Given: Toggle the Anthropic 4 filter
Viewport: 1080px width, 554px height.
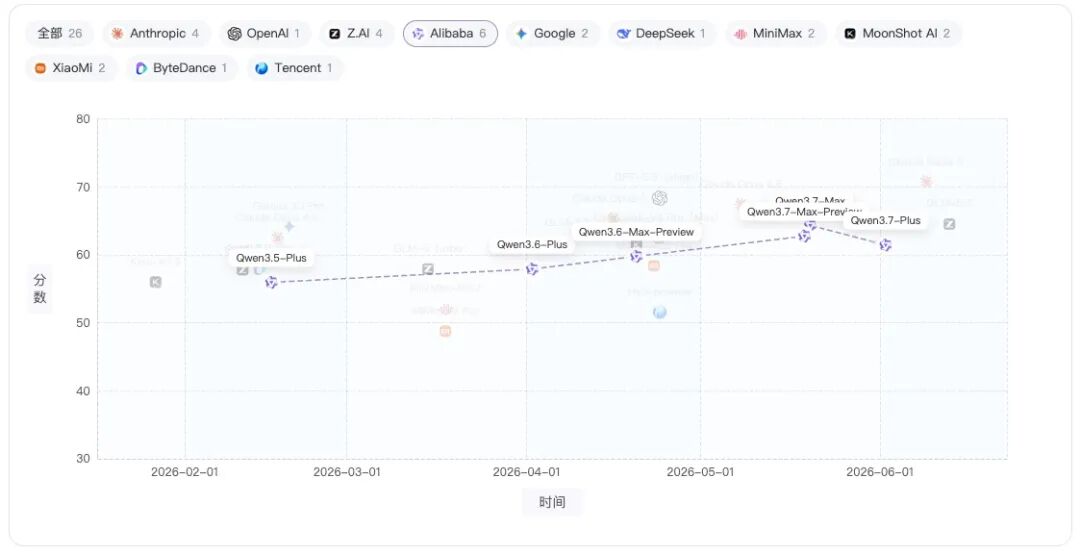Looking at the screenshot, I should 155,33.
